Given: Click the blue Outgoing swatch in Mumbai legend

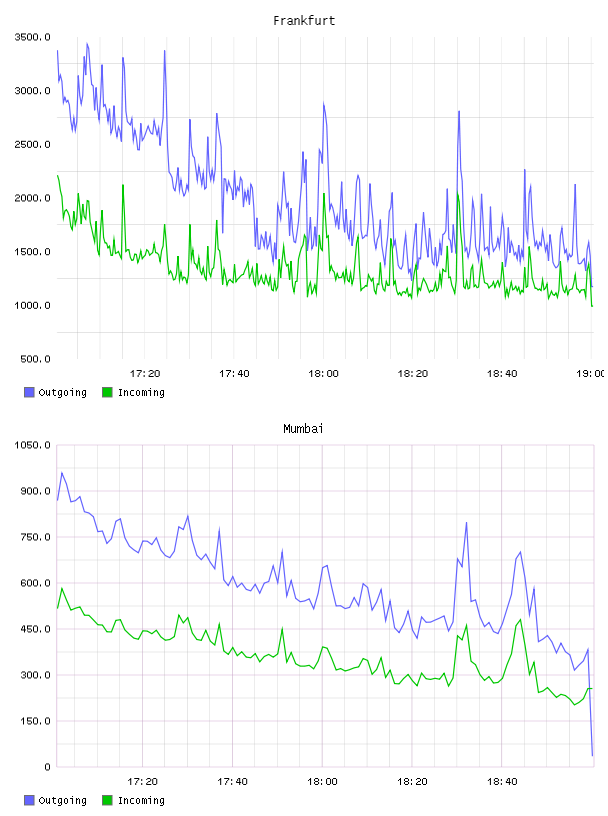Looking at the screenshot, I should point(29,800).
